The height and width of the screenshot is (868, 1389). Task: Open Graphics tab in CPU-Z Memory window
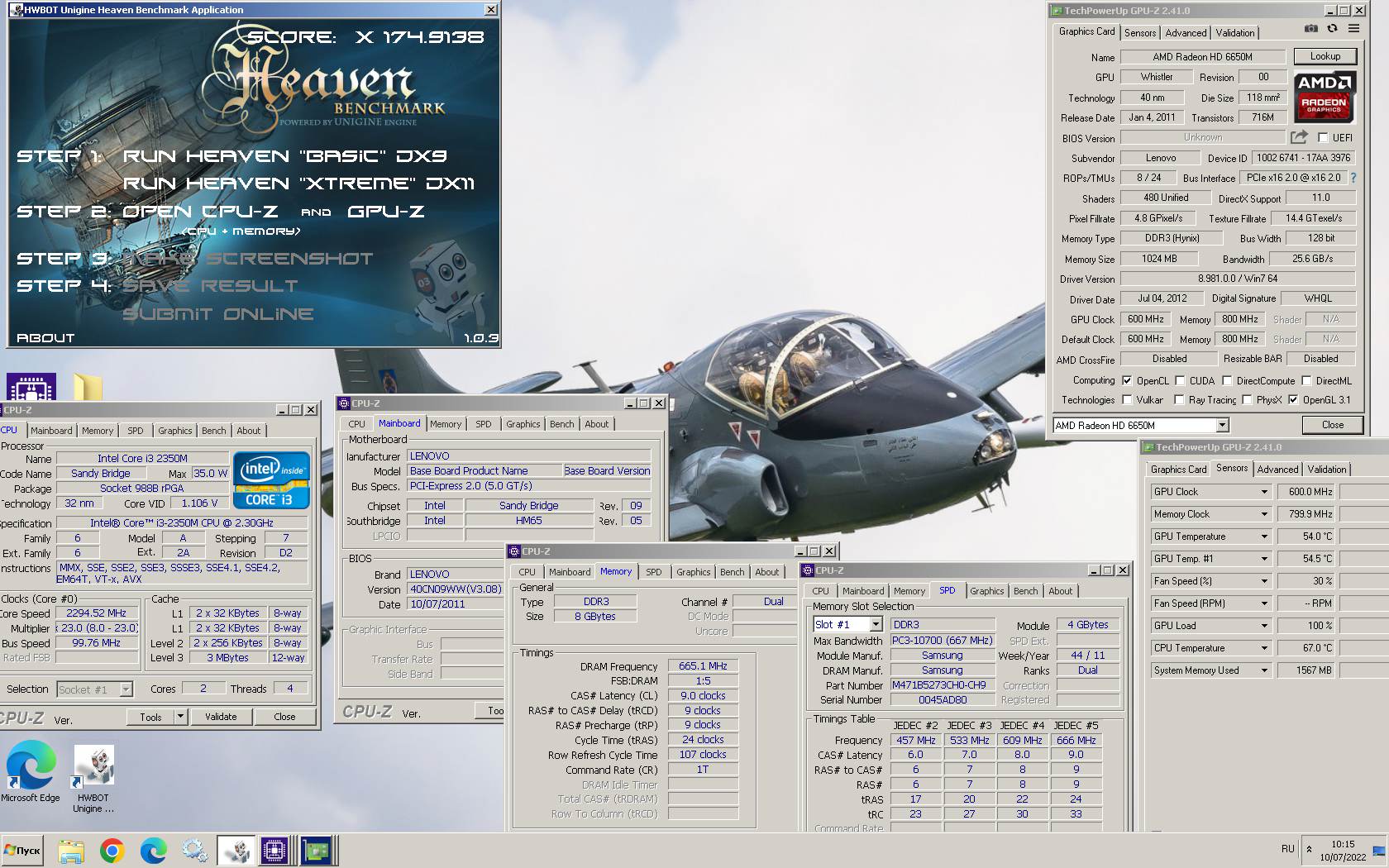tap(693, 572)
